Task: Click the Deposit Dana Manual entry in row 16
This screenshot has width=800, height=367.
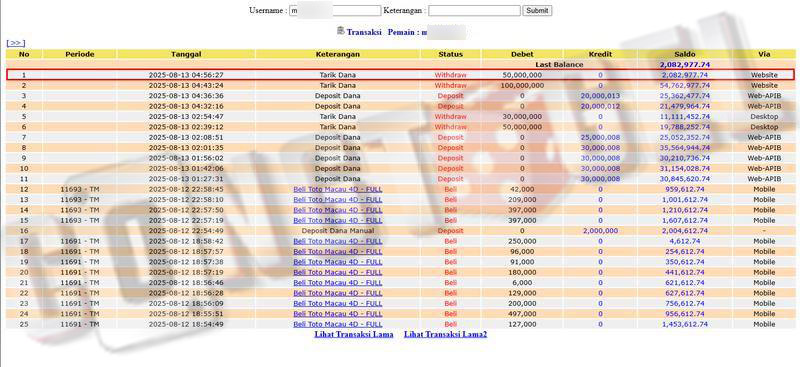Action: (338, 231)
